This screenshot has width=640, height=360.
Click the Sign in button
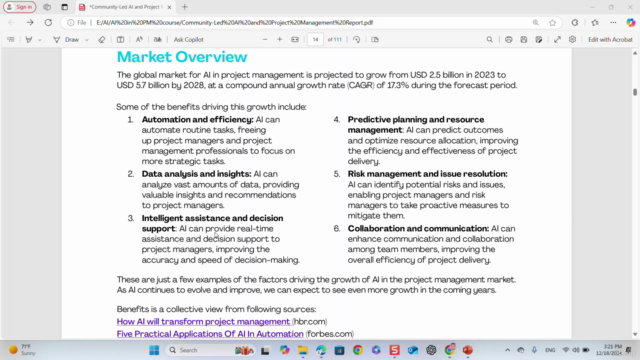point(20,7)
